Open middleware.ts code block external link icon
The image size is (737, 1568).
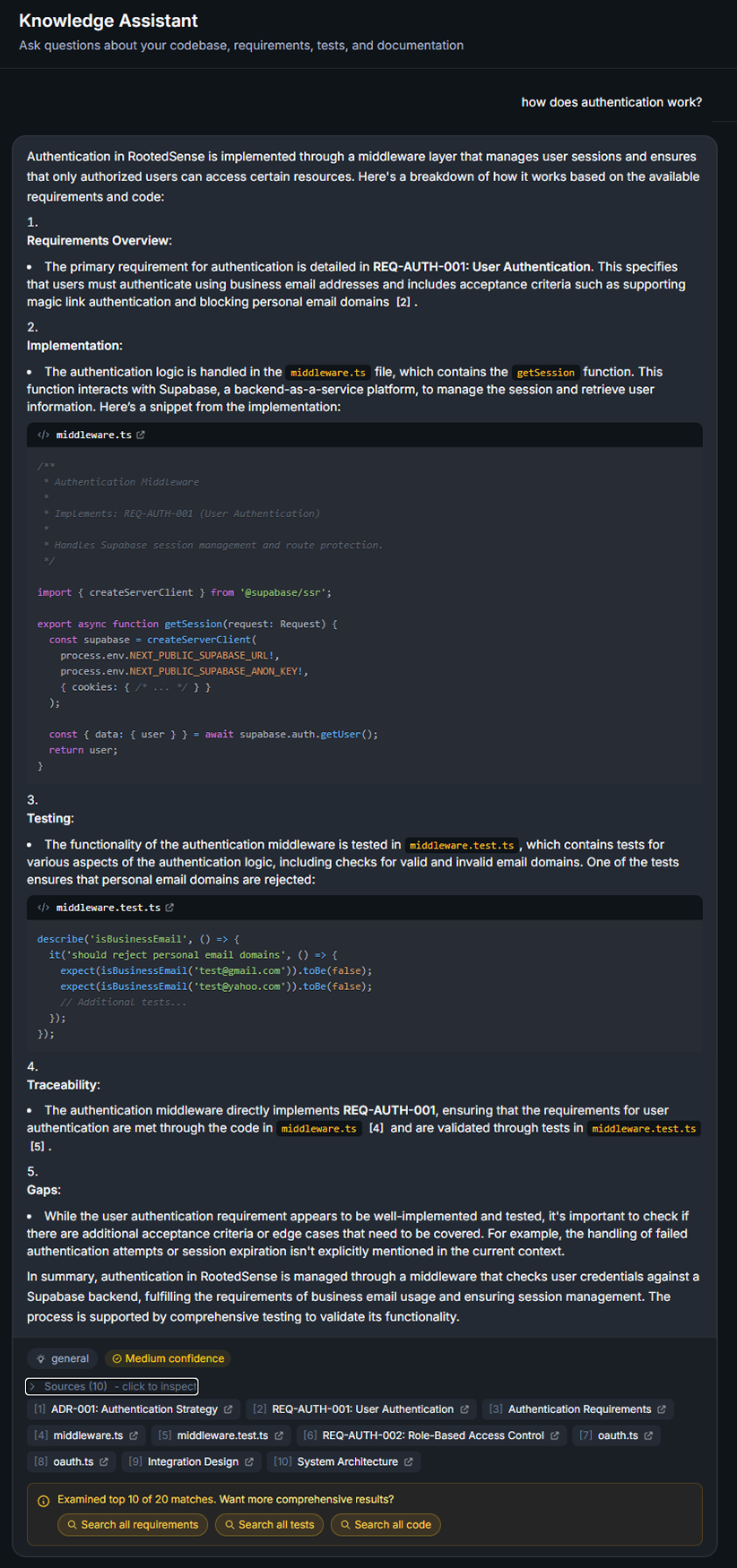tap(141, 435)
